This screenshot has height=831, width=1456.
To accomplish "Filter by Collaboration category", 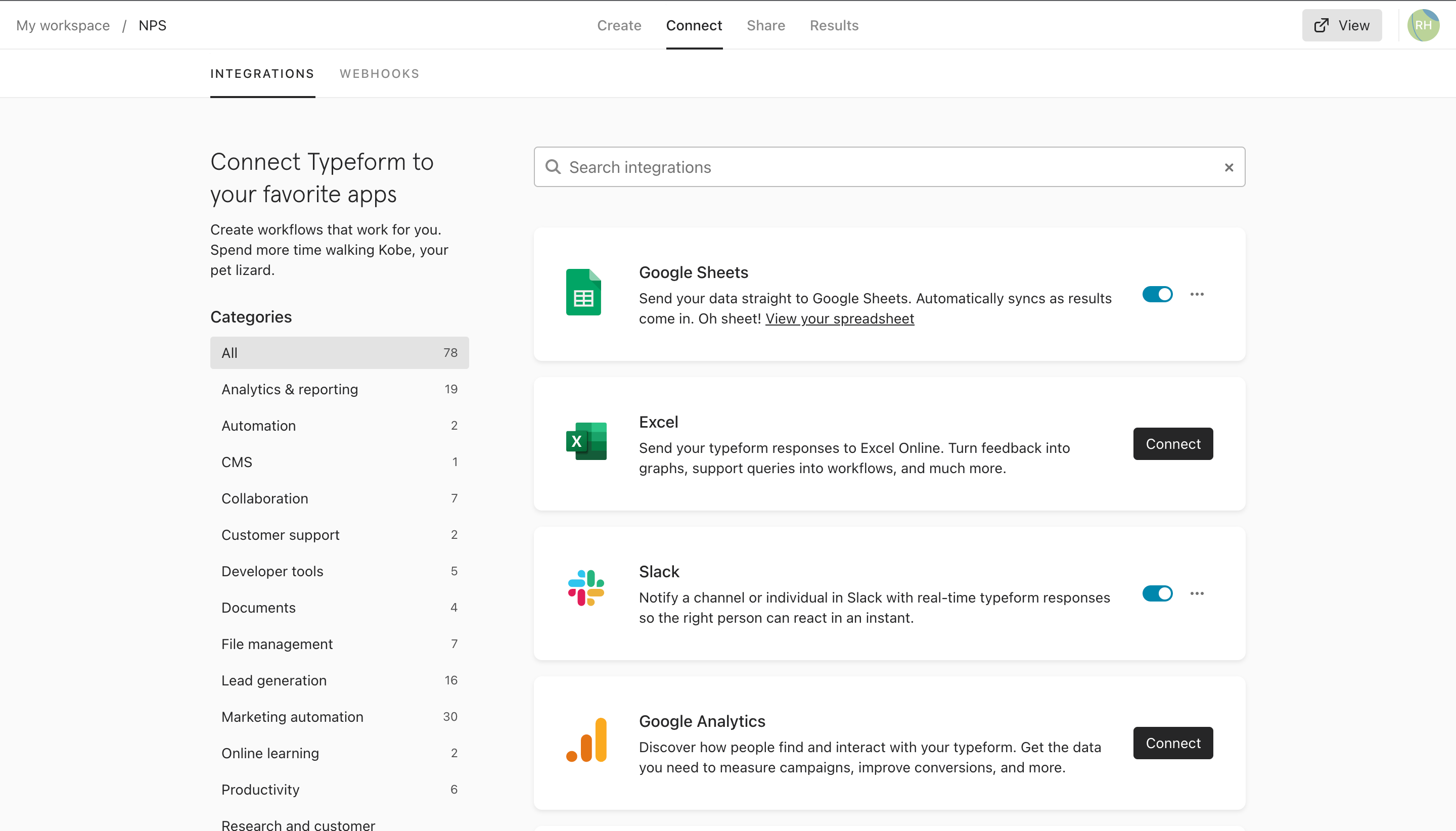I will coord(339,498).
